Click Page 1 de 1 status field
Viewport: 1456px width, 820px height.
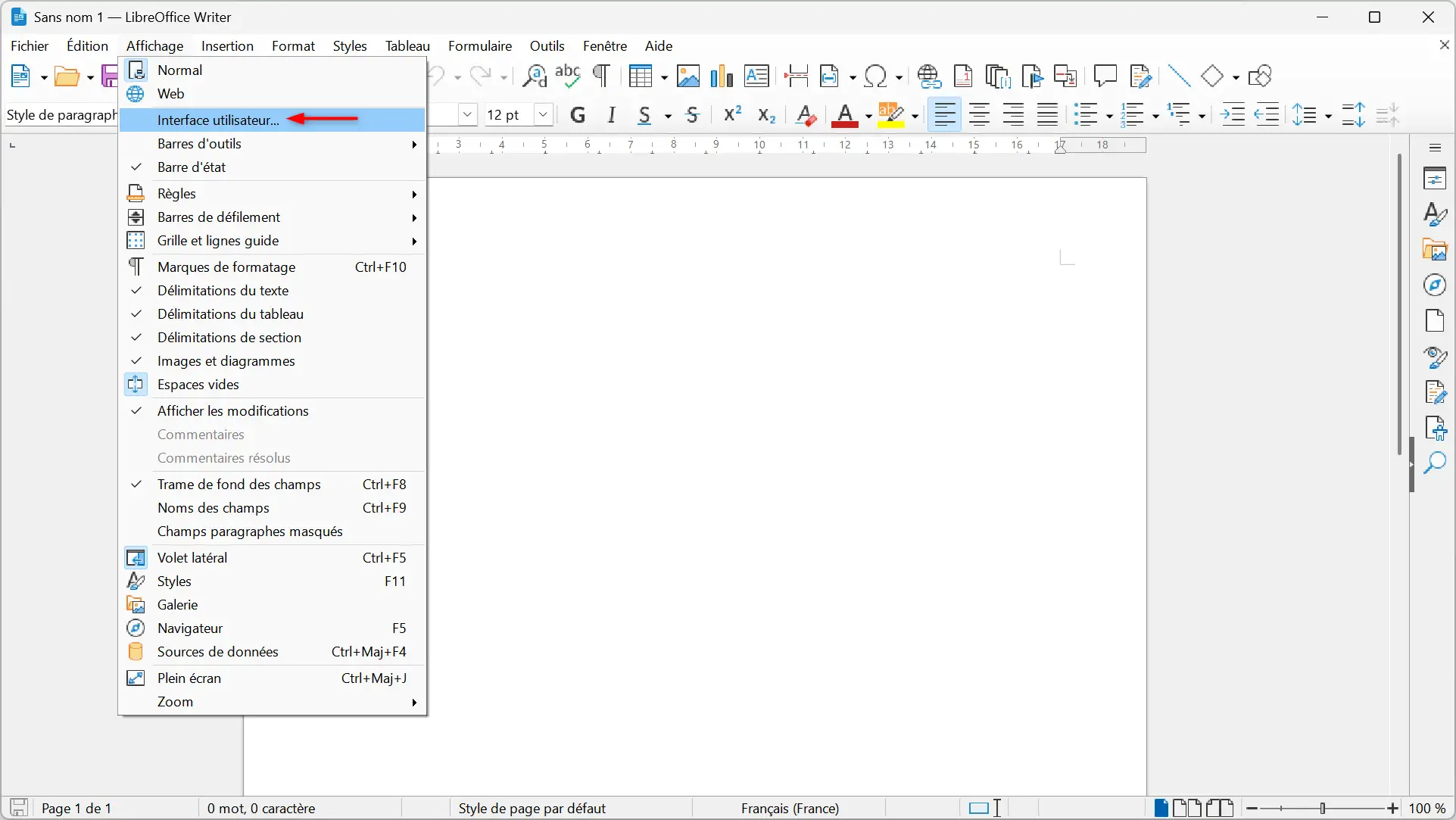click(x=76, y=808)
